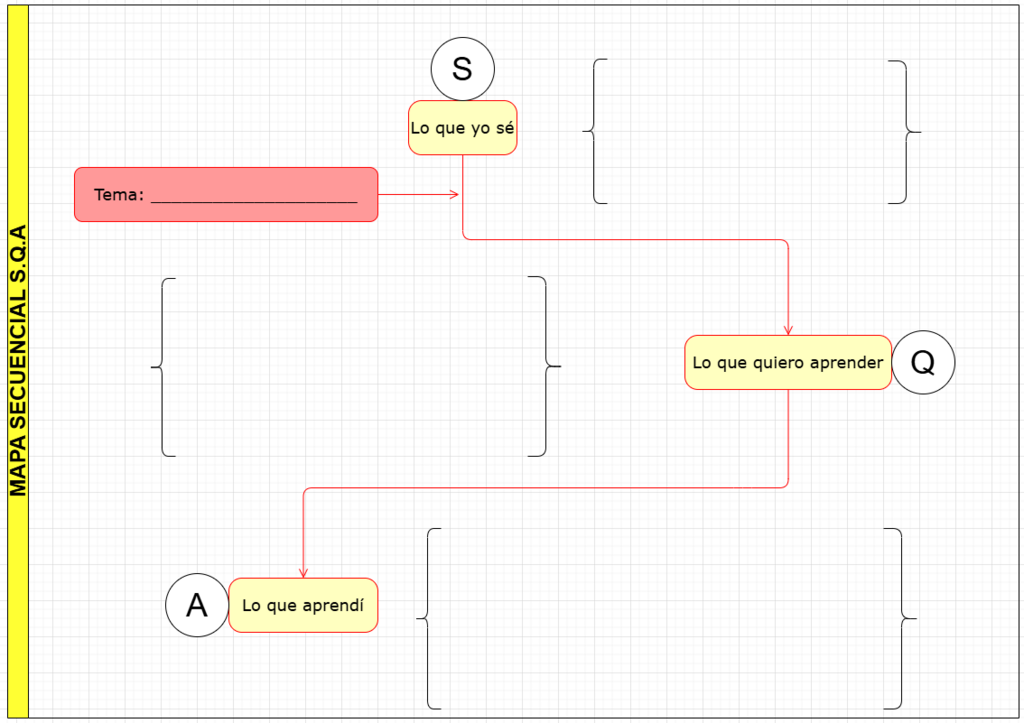1024x723 pixels.
Task: Click the 'Lo que aprendí' box
Action: tap(303, 605)
